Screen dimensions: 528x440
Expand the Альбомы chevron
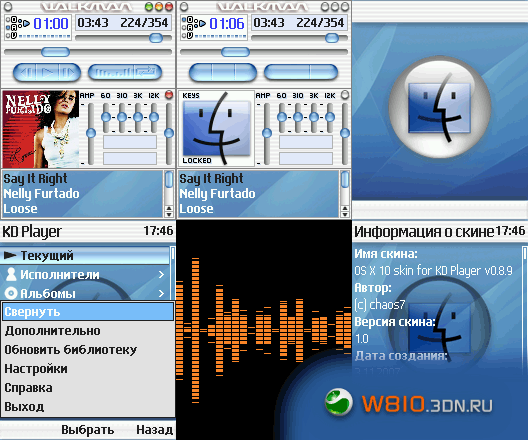[x=162, y=294]
